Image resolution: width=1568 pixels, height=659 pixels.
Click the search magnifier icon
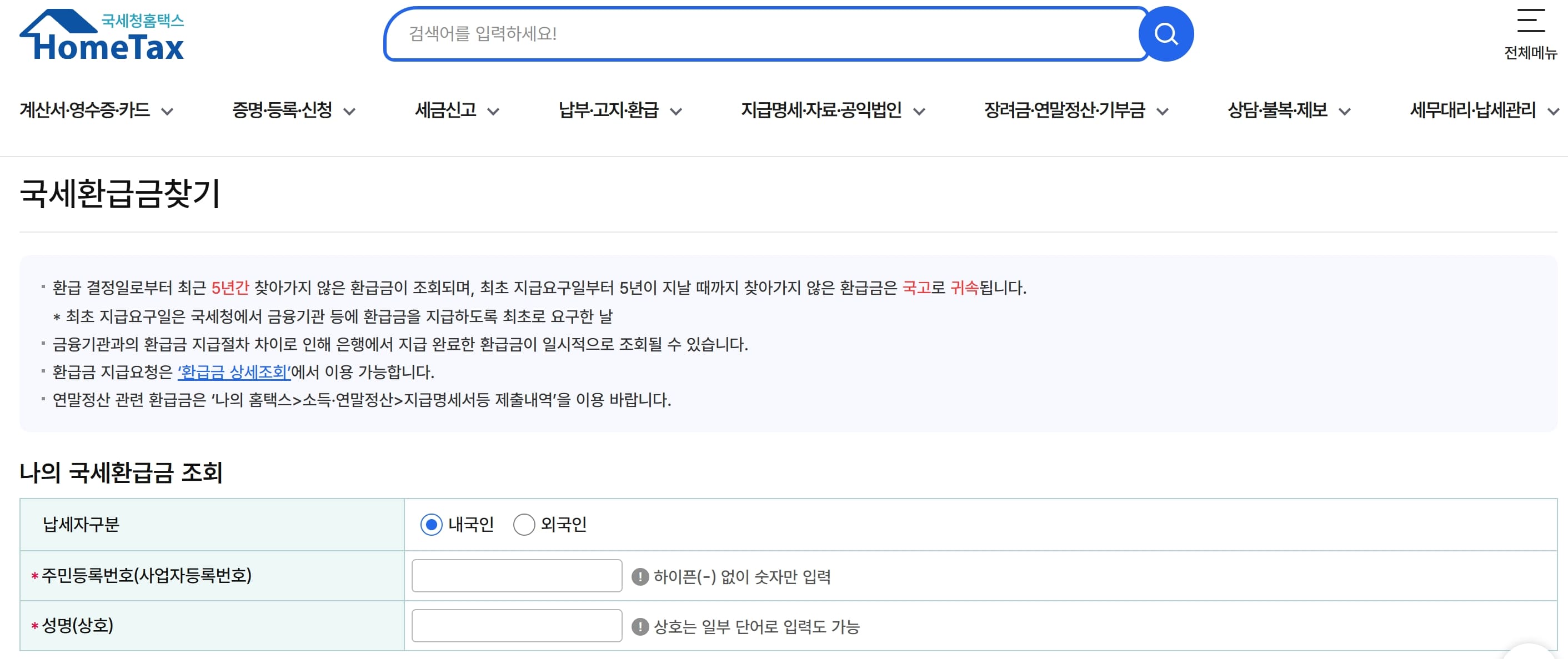1166,33
